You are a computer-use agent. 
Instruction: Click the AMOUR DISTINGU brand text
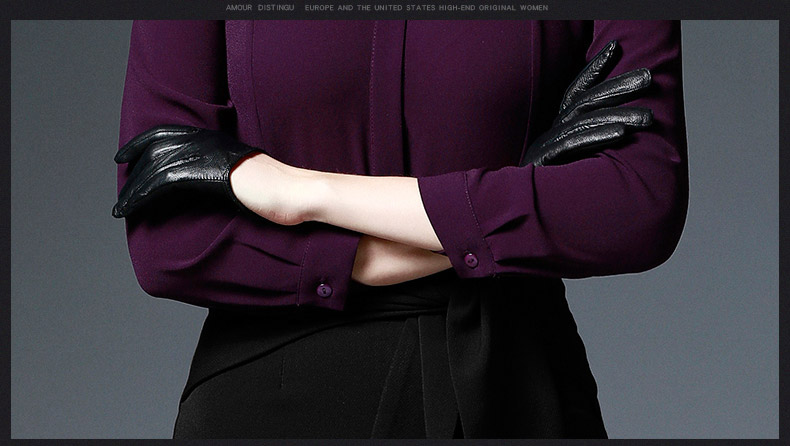click(261, 8)
